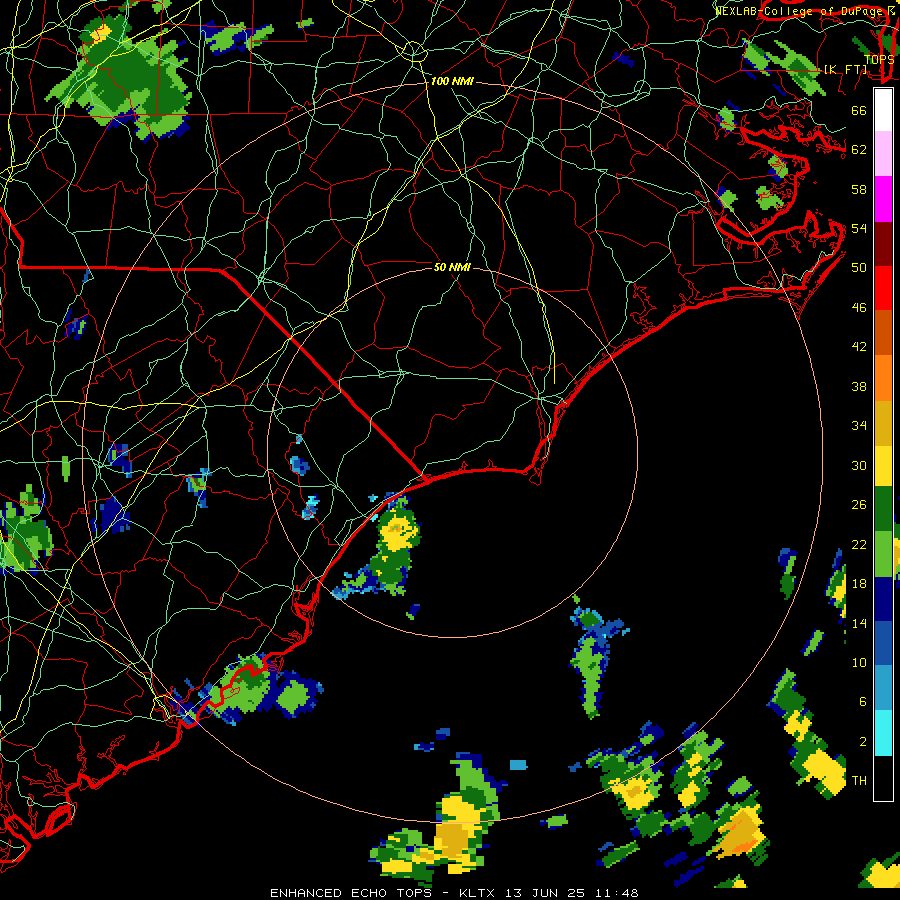Click the bright red legend swatch
900x900 pixels.
coord(883,288)
